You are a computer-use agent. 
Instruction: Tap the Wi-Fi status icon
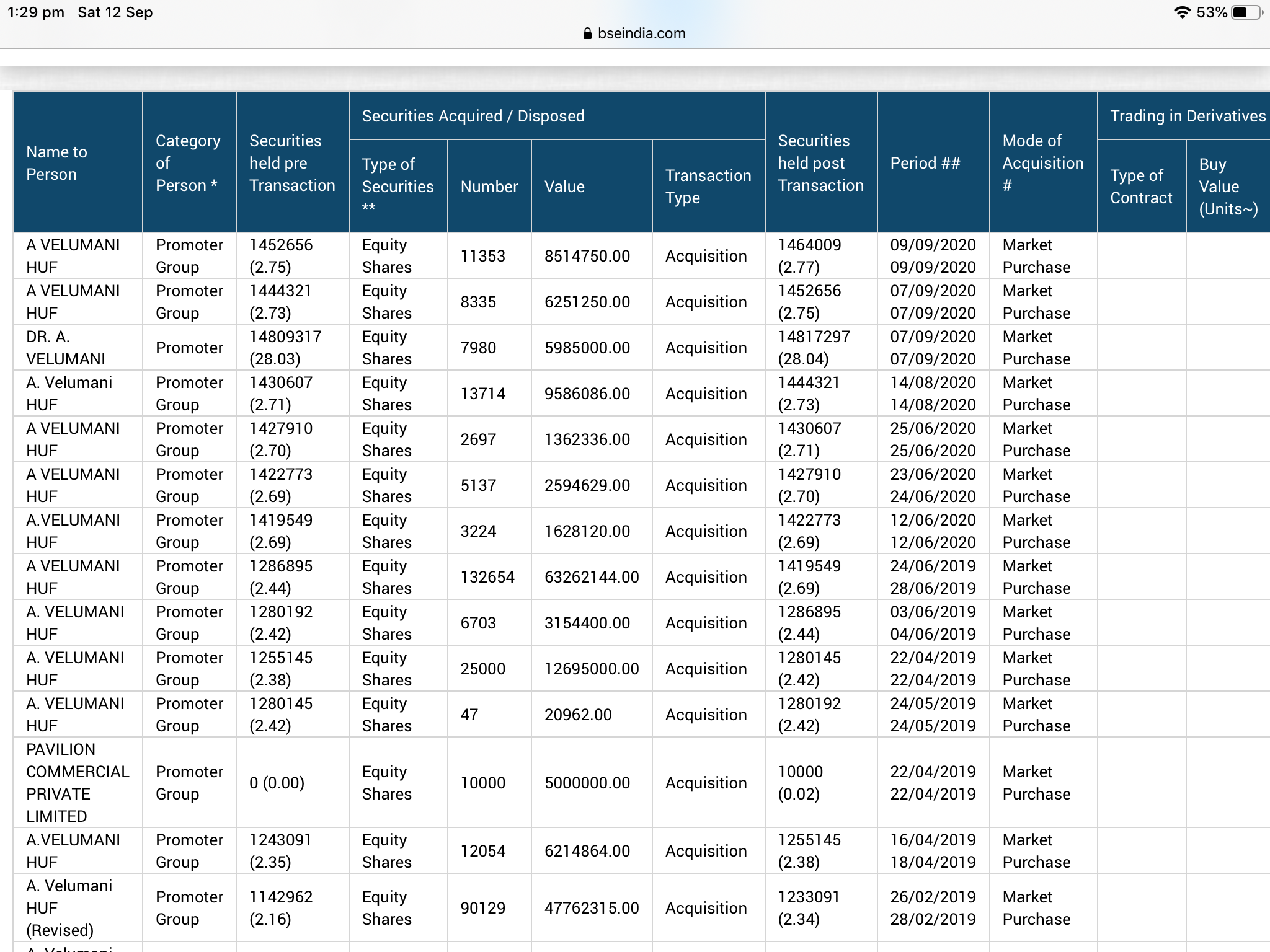tap(1182, 12)
